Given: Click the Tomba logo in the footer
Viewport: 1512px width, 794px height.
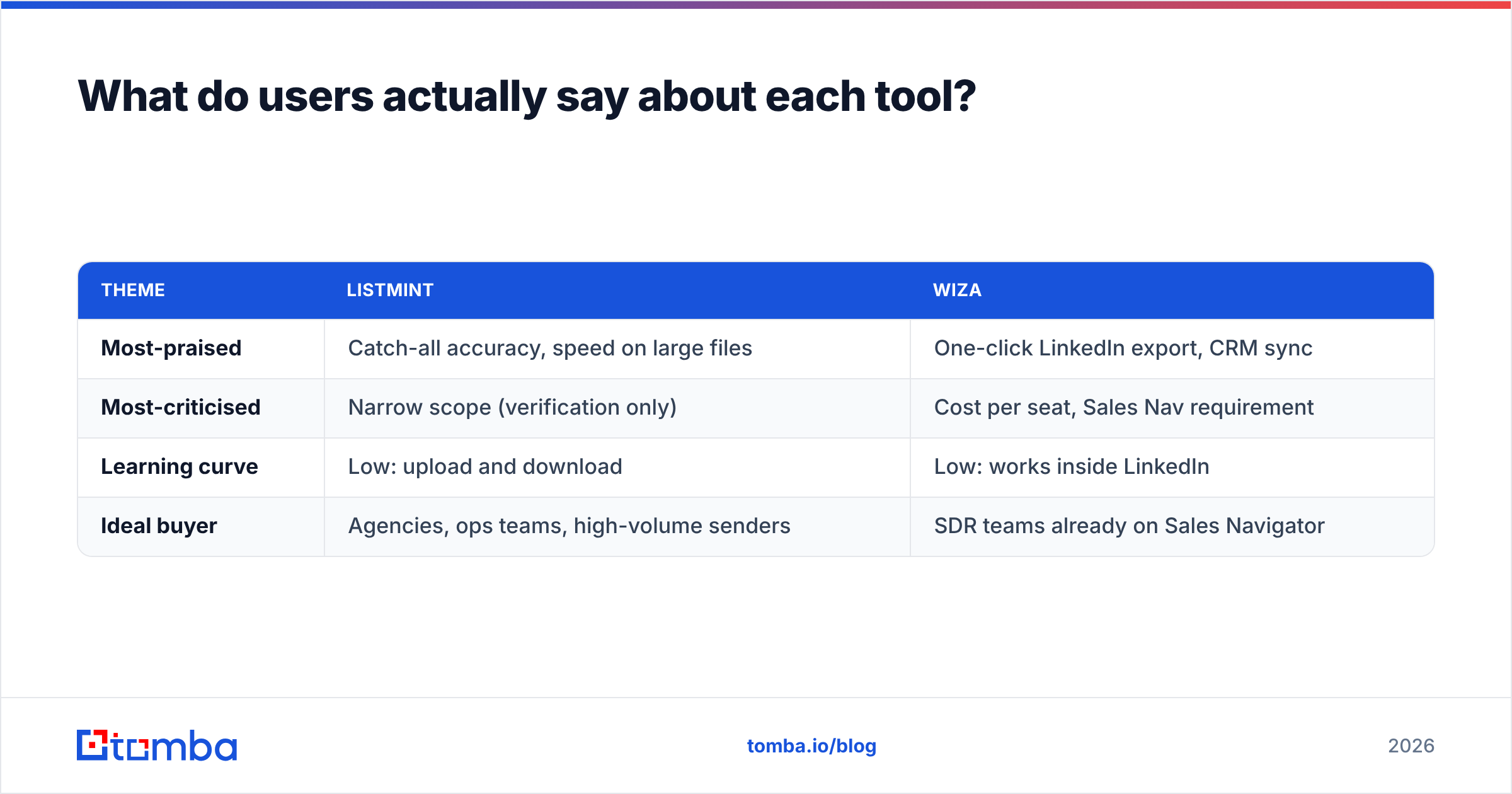Looking at the screenshot, I should 157,745.
